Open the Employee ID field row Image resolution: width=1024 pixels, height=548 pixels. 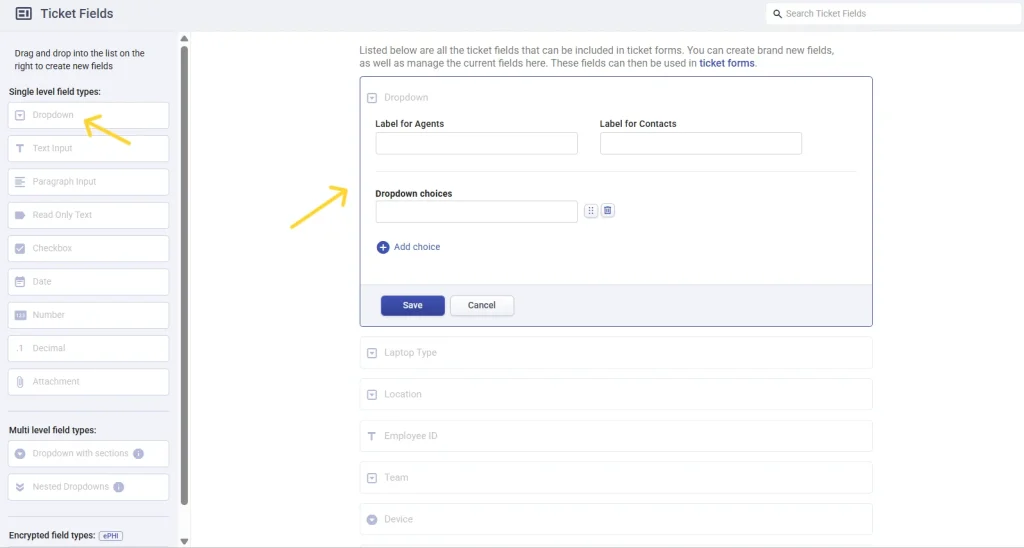pyautogui.click(x=616, y=436)
